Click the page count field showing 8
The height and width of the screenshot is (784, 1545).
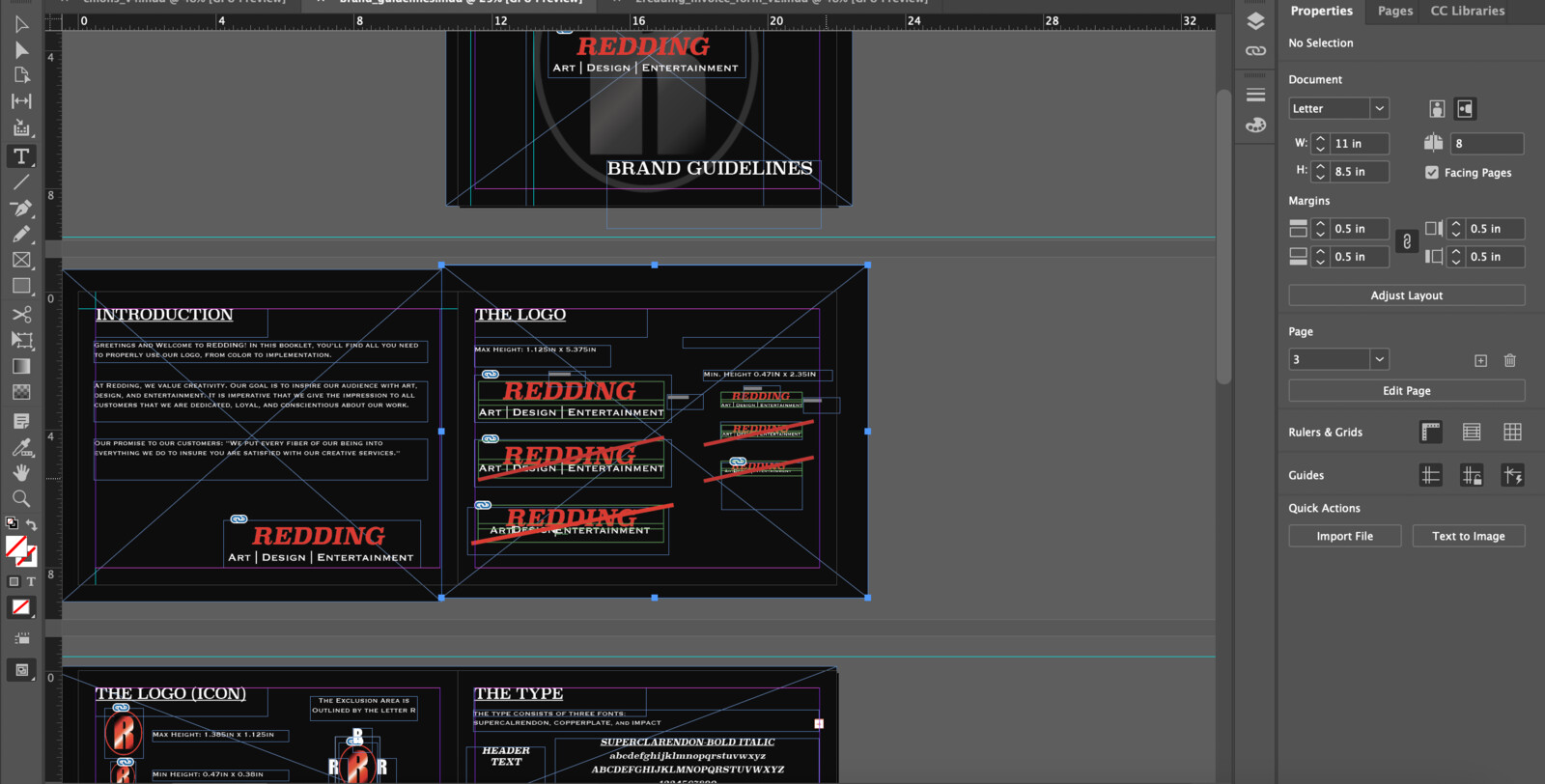(1487, 144)
